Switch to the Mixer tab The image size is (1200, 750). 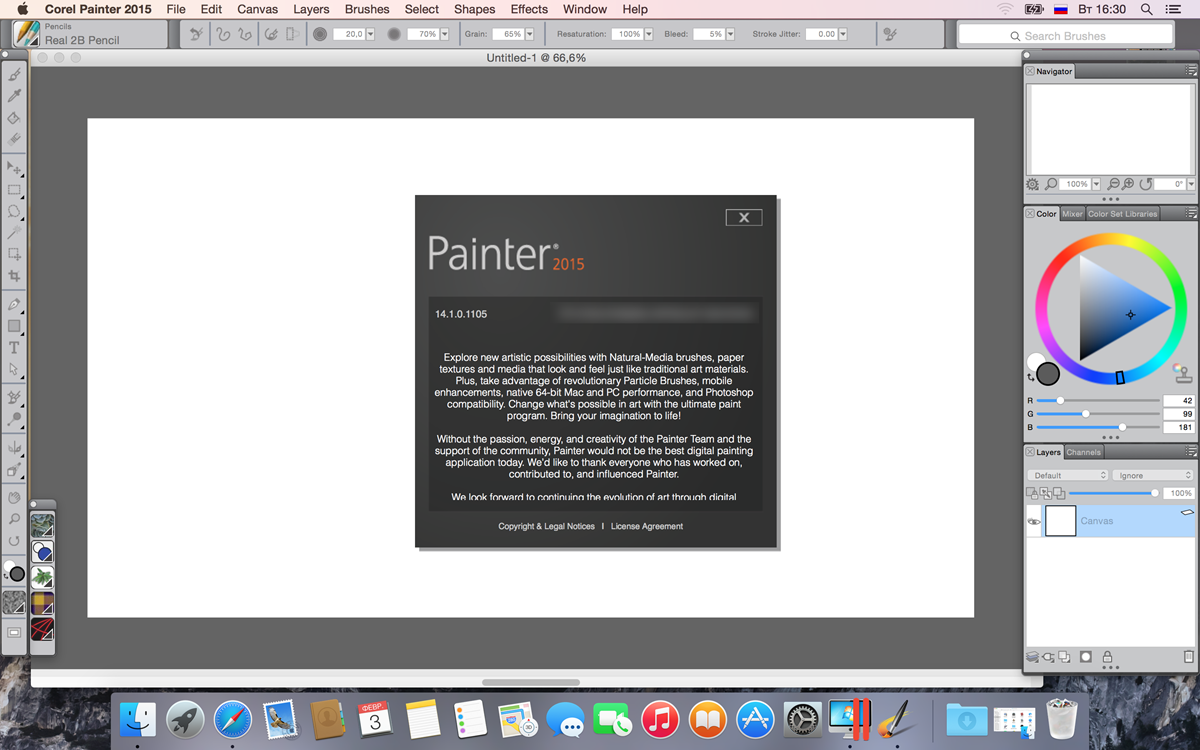[1072, 214]
